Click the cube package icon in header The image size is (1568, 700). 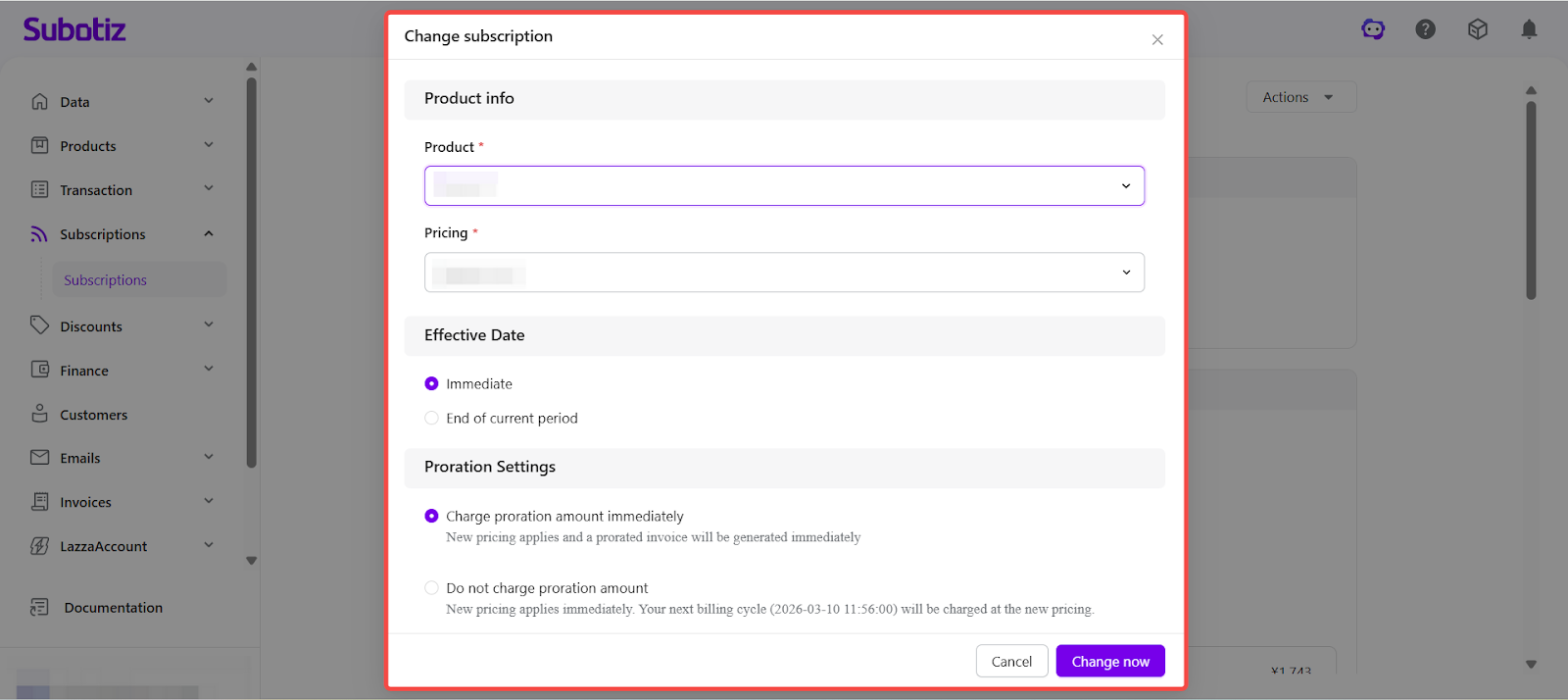pos(1477,29)
